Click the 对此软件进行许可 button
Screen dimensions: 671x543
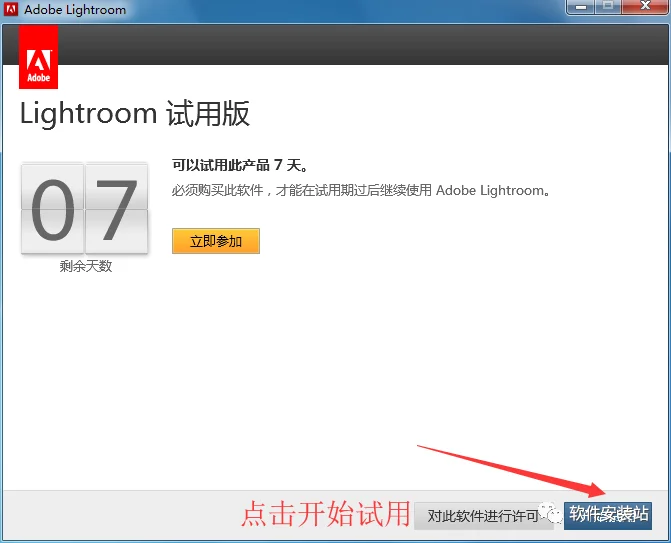click(484, 516)
